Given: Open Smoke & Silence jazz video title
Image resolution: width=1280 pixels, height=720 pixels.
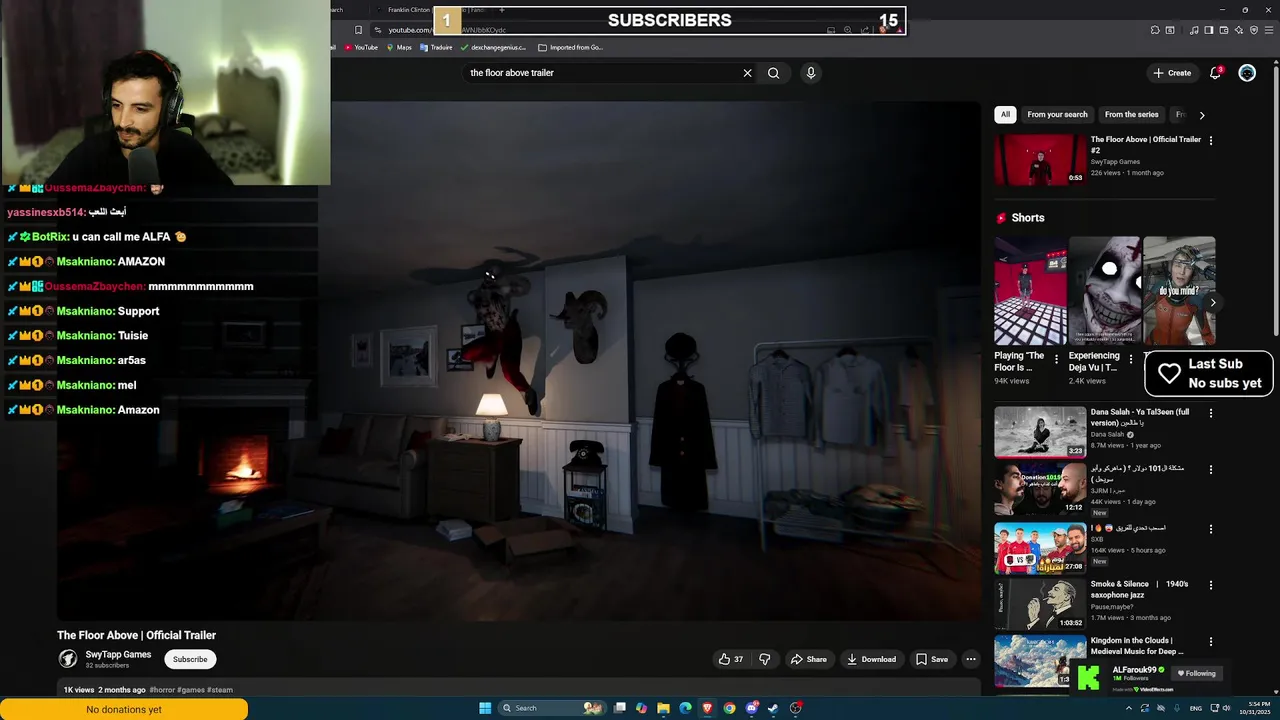Looking at the screenshot, I should click(1140, 589).
